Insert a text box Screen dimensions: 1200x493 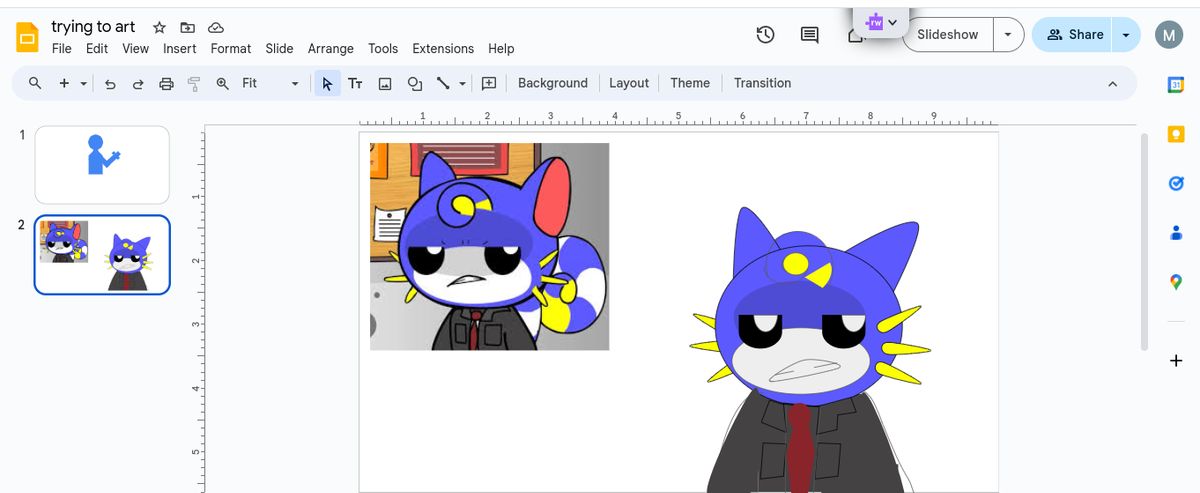click(355, 84)
